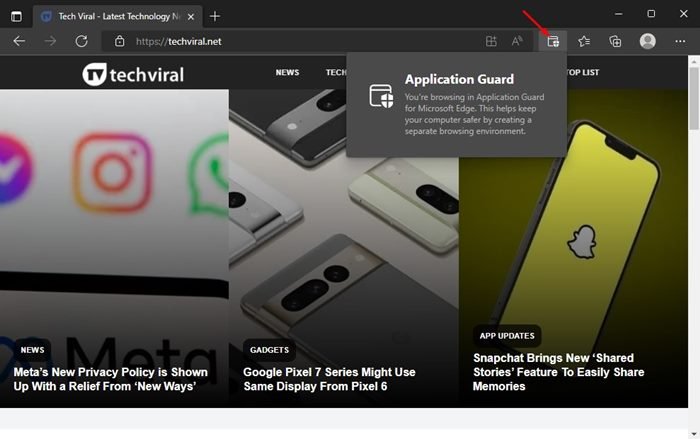This screenshot has width=700, height=439.
Task: Open the NEWS menu item
Action: point(287,72)
